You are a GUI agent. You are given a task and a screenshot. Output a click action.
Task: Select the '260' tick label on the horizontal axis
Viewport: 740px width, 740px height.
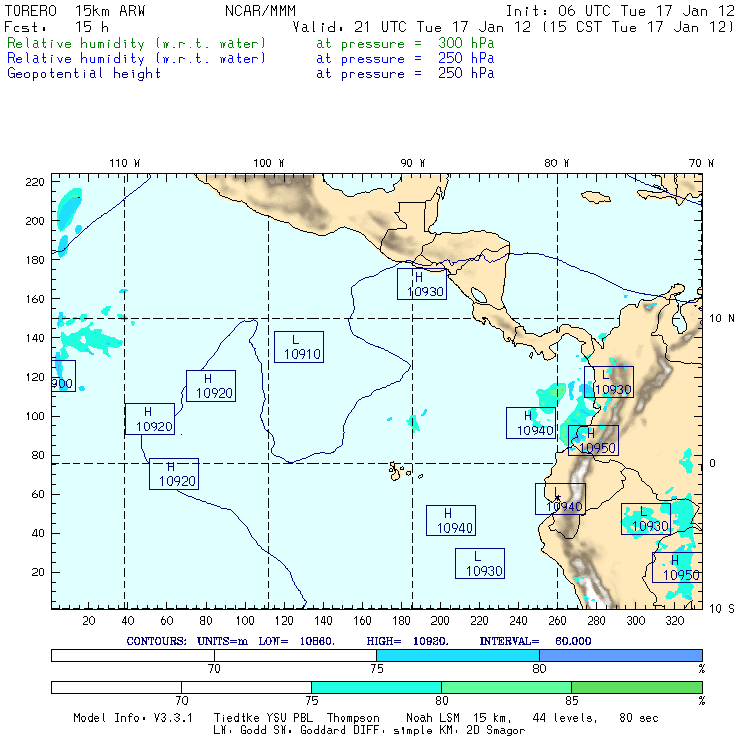[557, 621]
